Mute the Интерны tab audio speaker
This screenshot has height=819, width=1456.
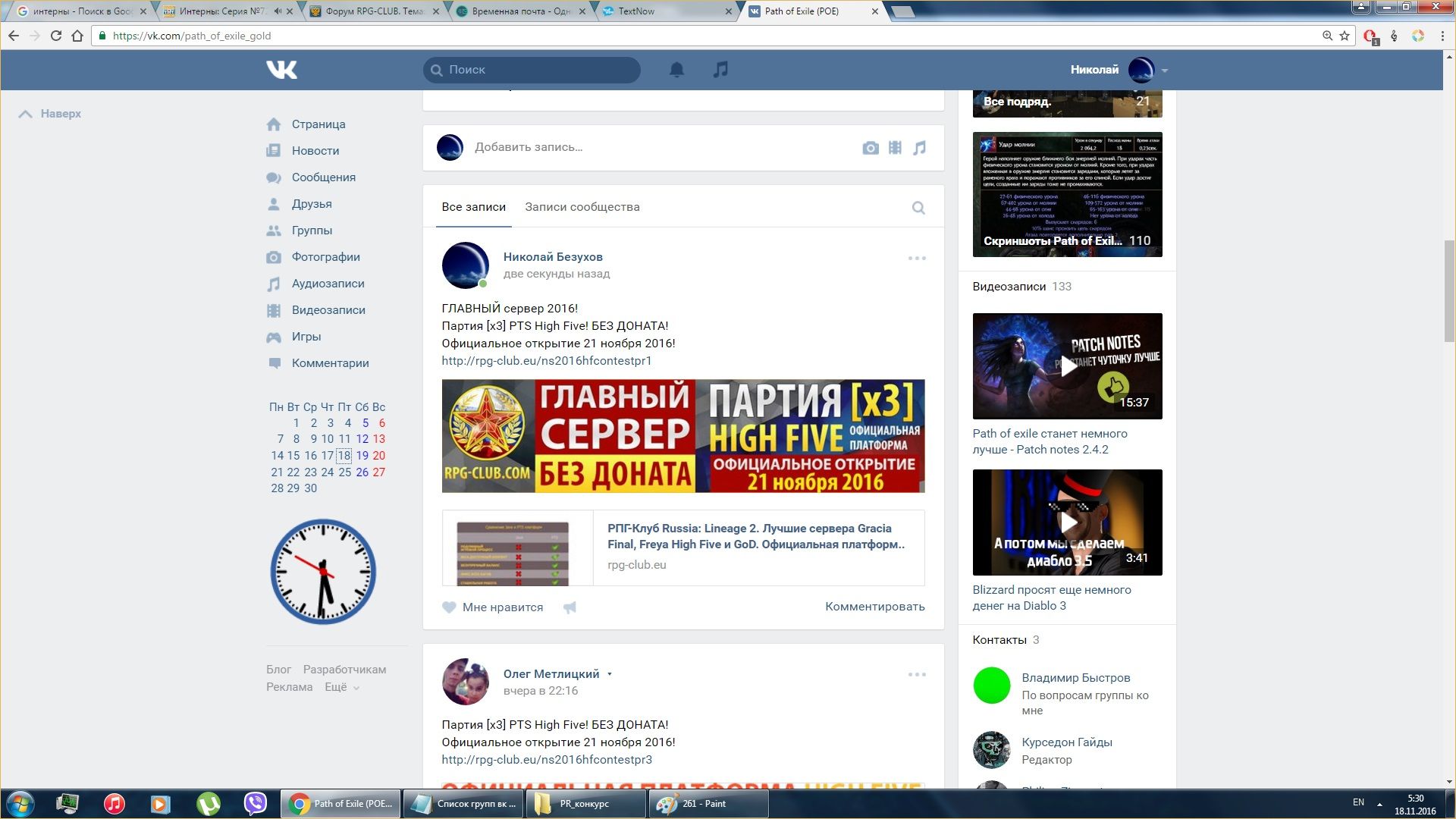click(x=278, y=11)
